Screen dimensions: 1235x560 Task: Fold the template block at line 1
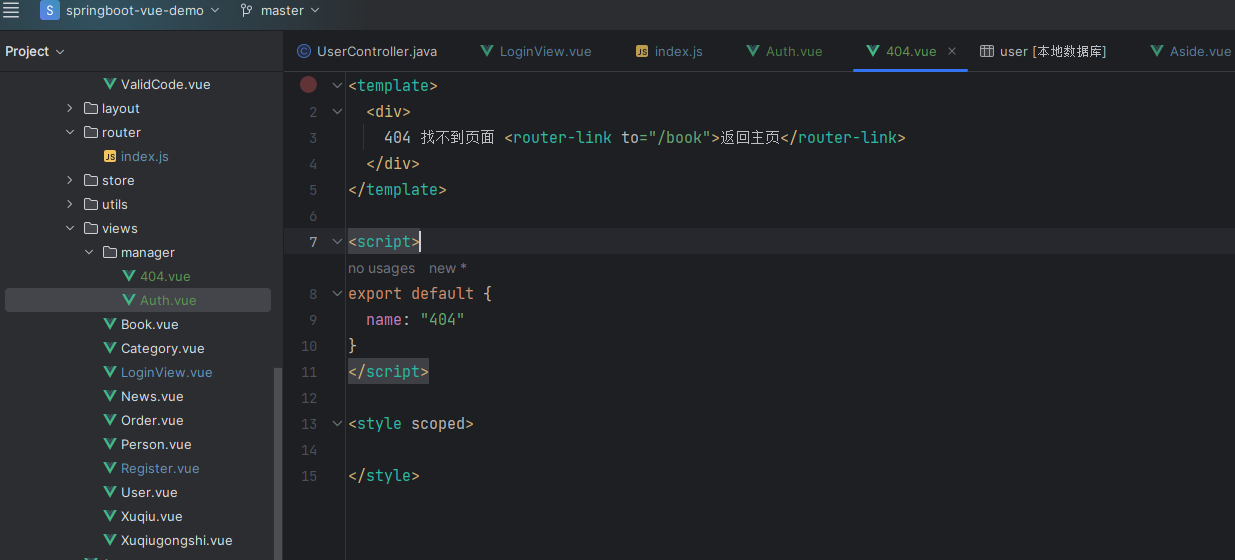click(x=337, y=86)
